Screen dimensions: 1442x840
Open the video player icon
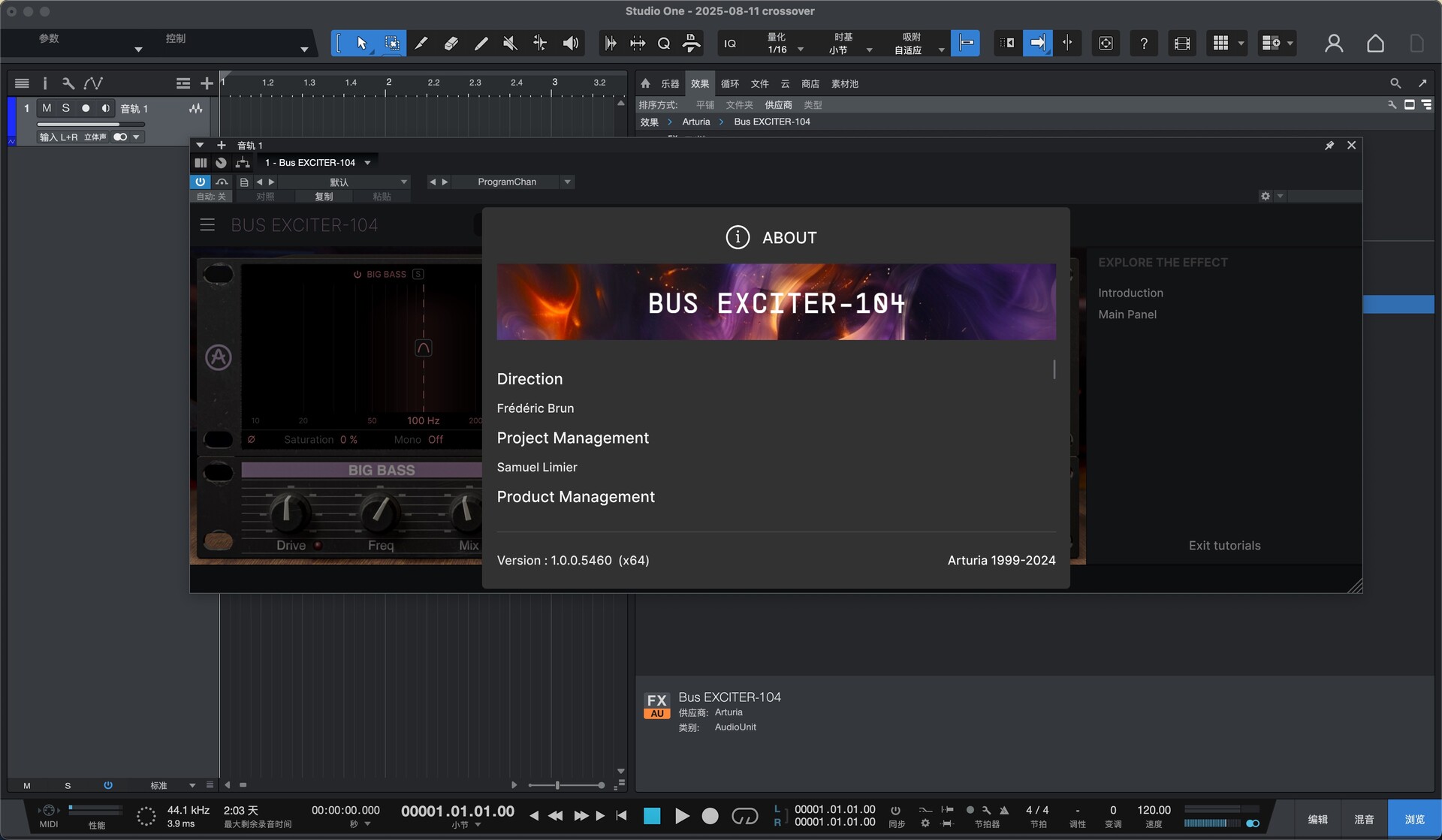point(1182,44)
